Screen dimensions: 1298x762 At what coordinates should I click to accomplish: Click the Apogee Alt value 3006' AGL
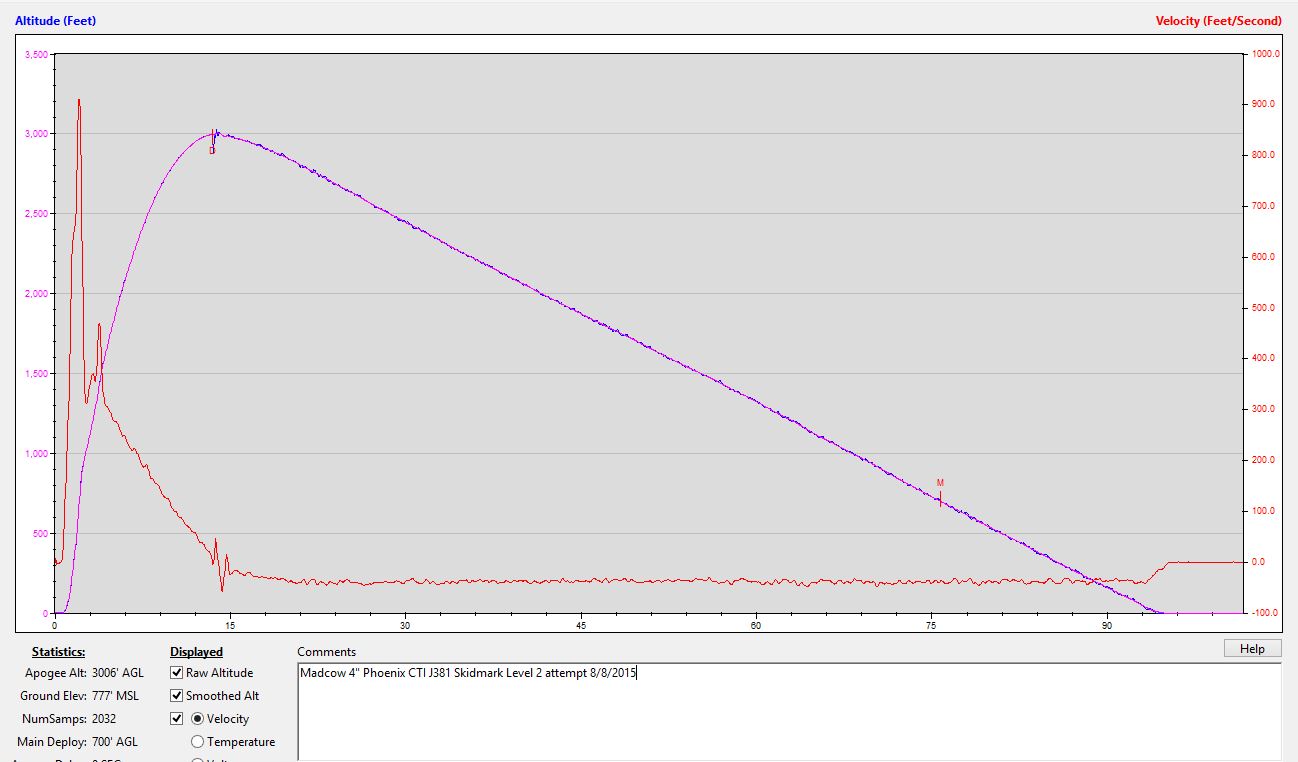tap(117, 673)
